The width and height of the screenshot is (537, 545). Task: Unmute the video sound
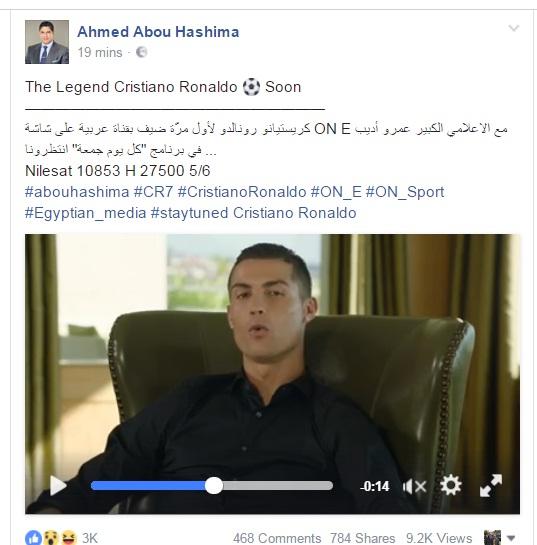(x=415, y=486)
